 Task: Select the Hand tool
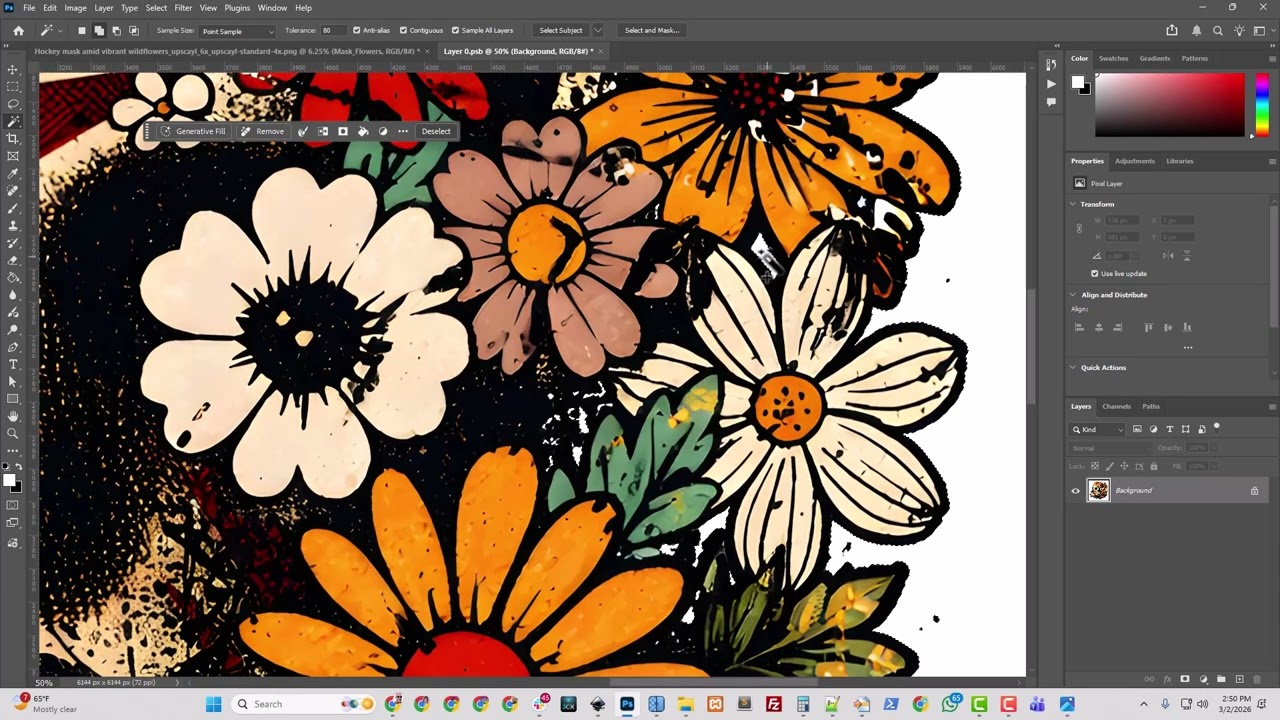tap(13, 416)
